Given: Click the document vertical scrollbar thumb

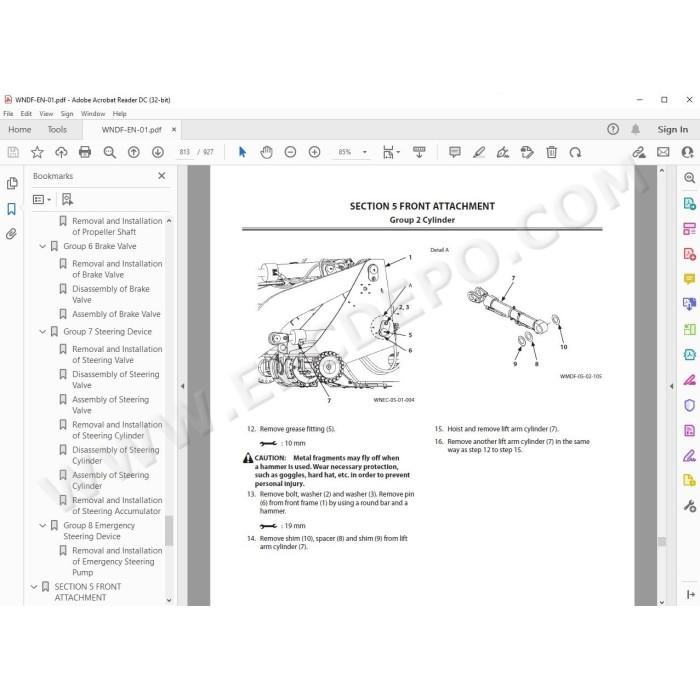Looking at the screenshot, I should 662,542.
